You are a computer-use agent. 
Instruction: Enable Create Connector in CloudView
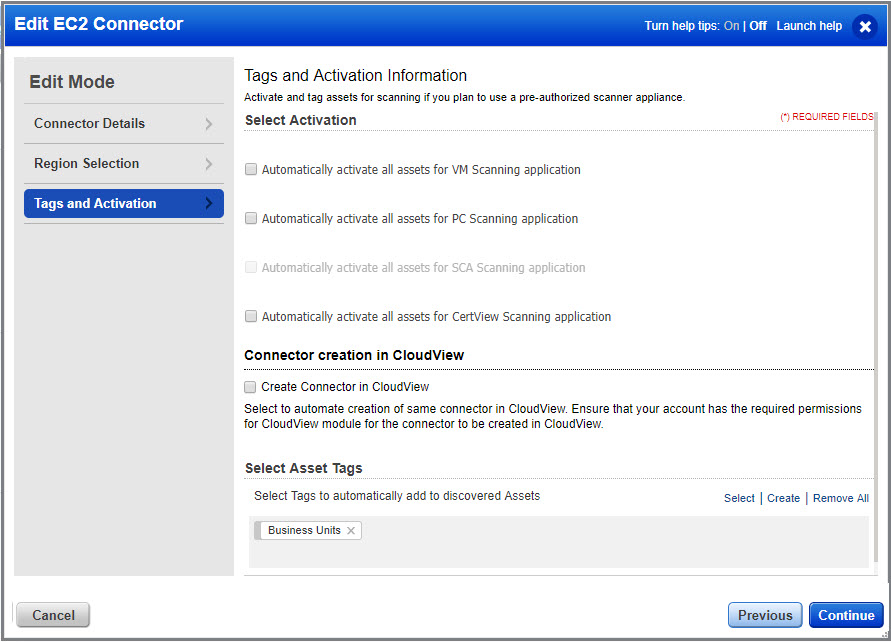coord(250,387)
